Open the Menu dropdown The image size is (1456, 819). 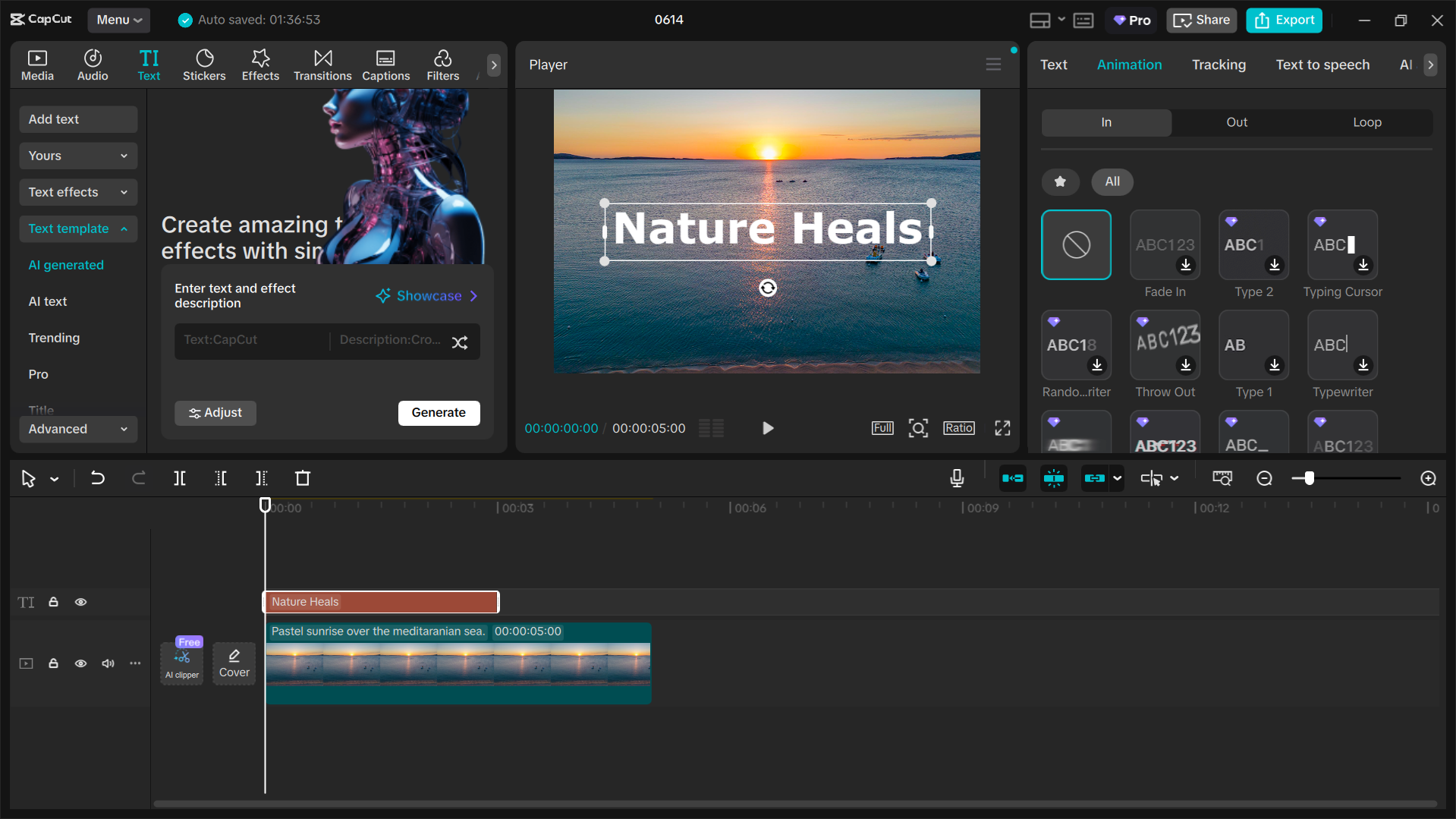tap(118, 20)
